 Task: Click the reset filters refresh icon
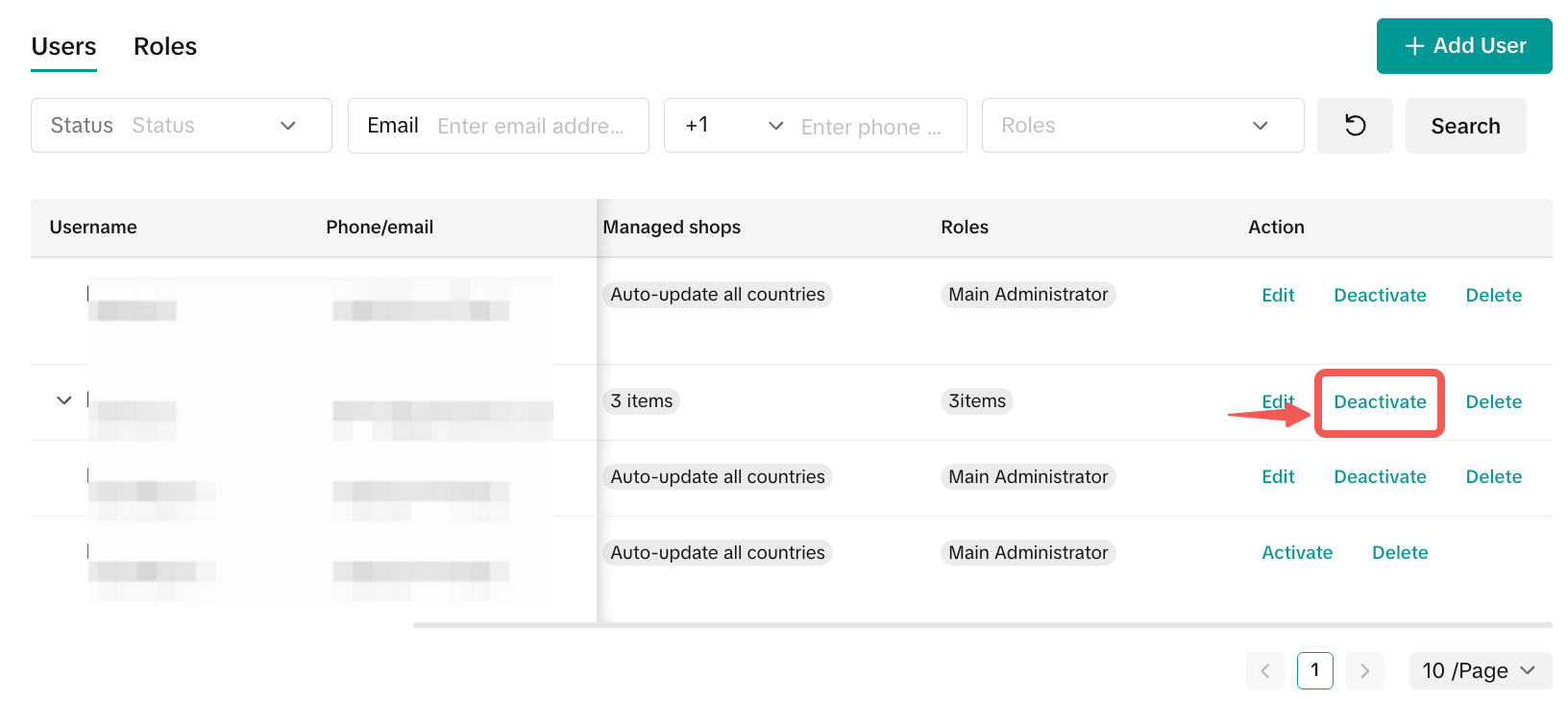pyautogui.click(x=1355, y=126)
